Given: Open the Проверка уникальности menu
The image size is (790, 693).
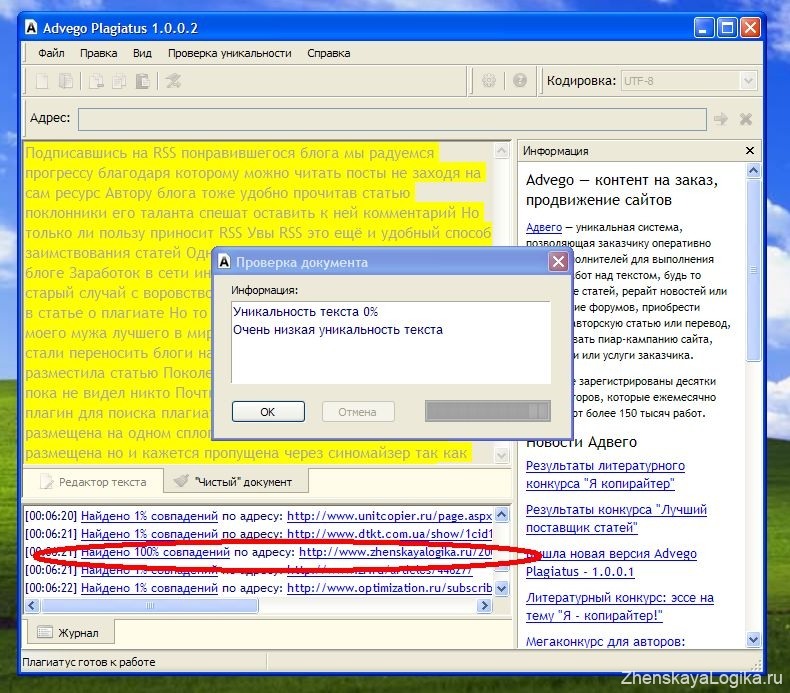Looking at the screenshot, I should 230,53.
